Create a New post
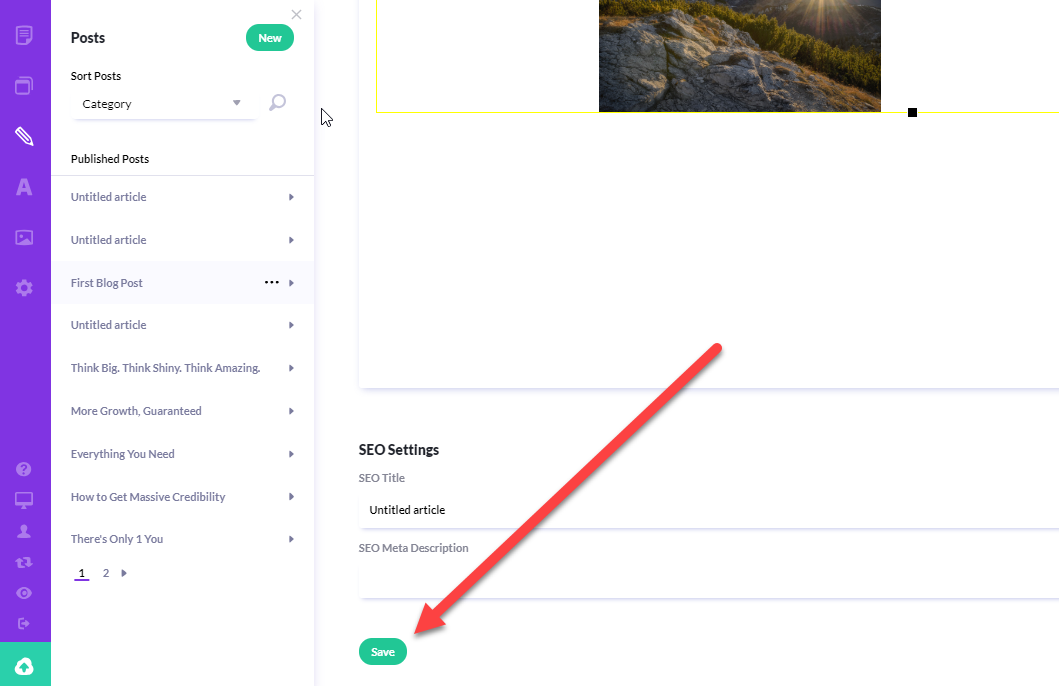 coord(269,38)
